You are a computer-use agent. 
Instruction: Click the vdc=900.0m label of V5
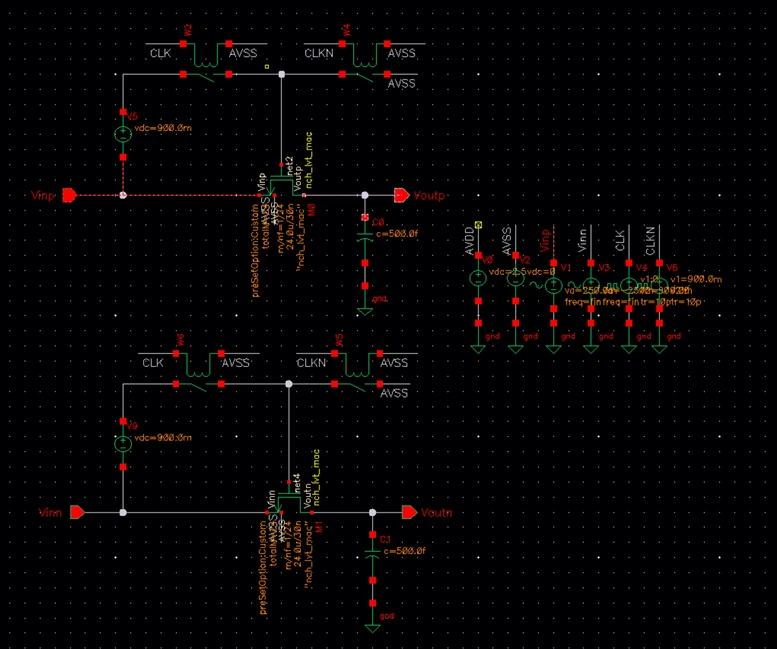(163, 128)
